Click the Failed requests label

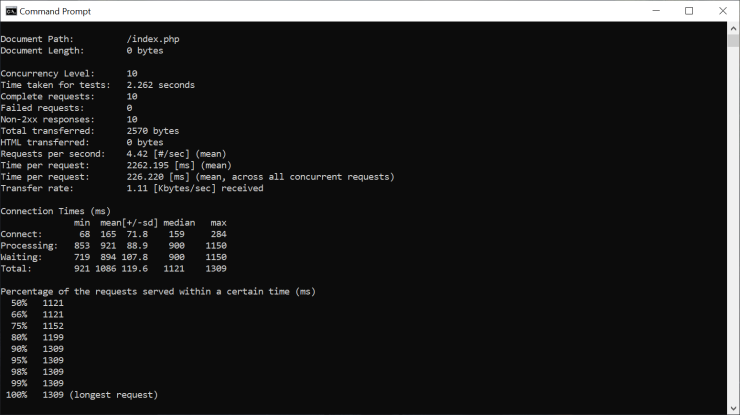(x=42, y=108)
